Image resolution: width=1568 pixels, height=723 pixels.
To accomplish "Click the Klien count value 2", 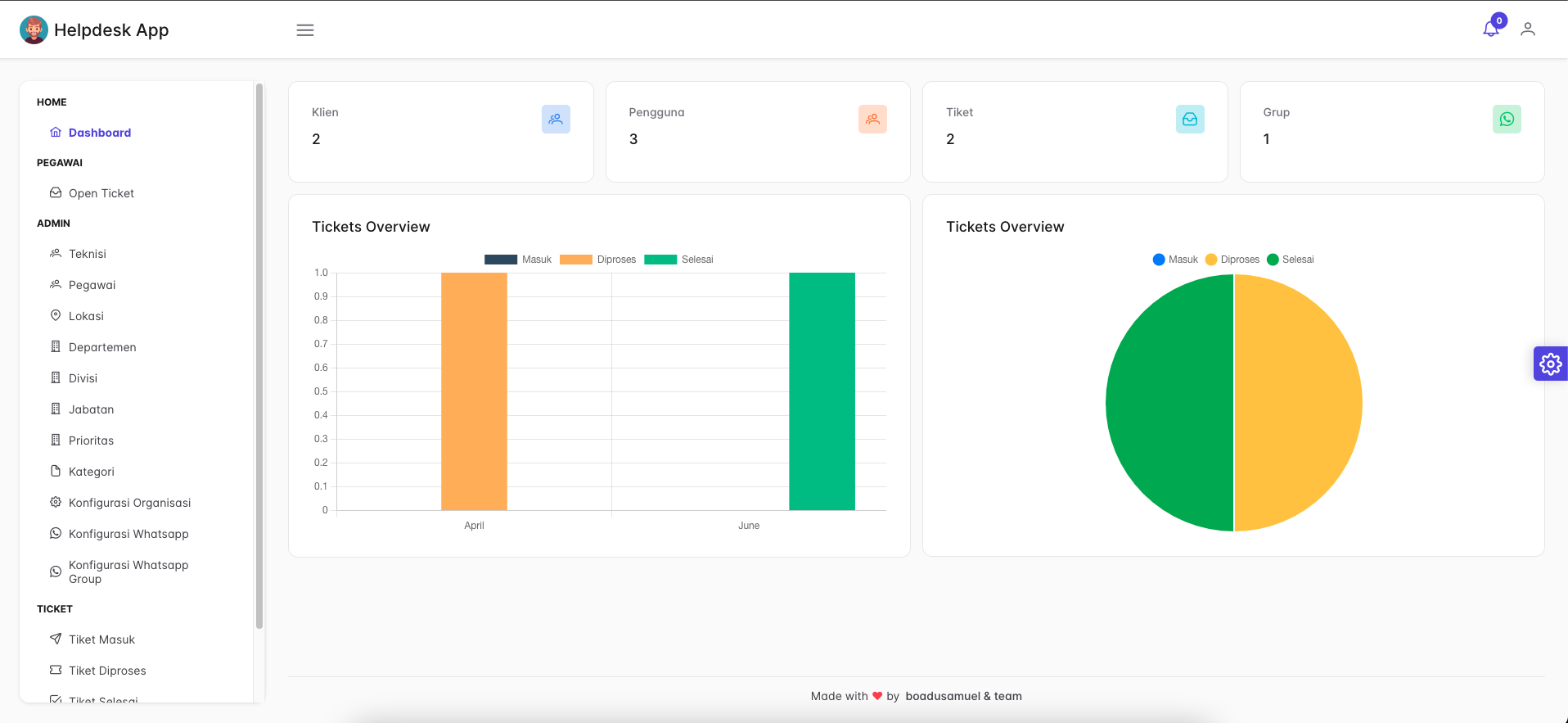I will tap(316, 139).
